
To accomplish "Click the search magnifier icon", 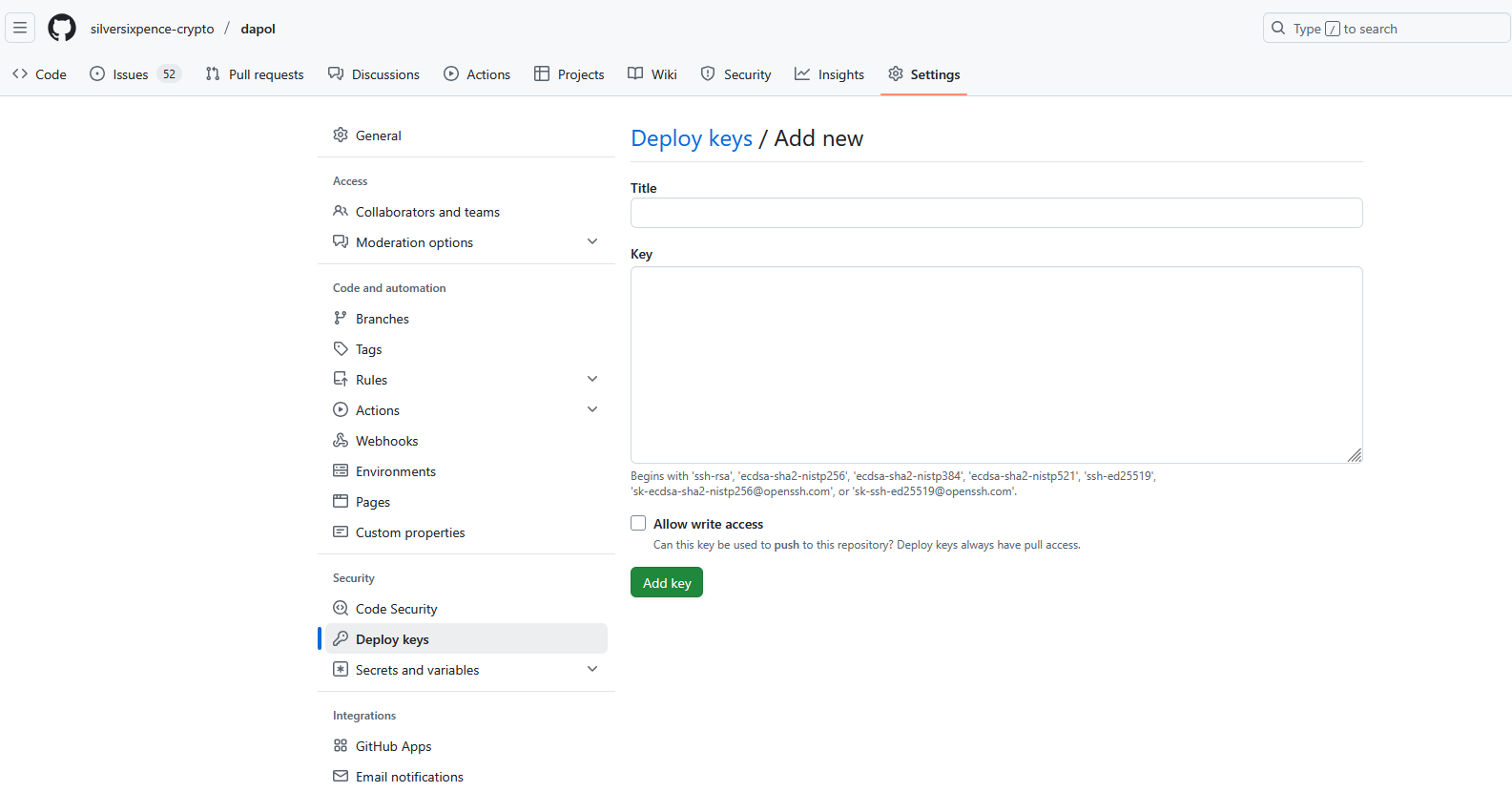I will click(x=1278, y=29).
